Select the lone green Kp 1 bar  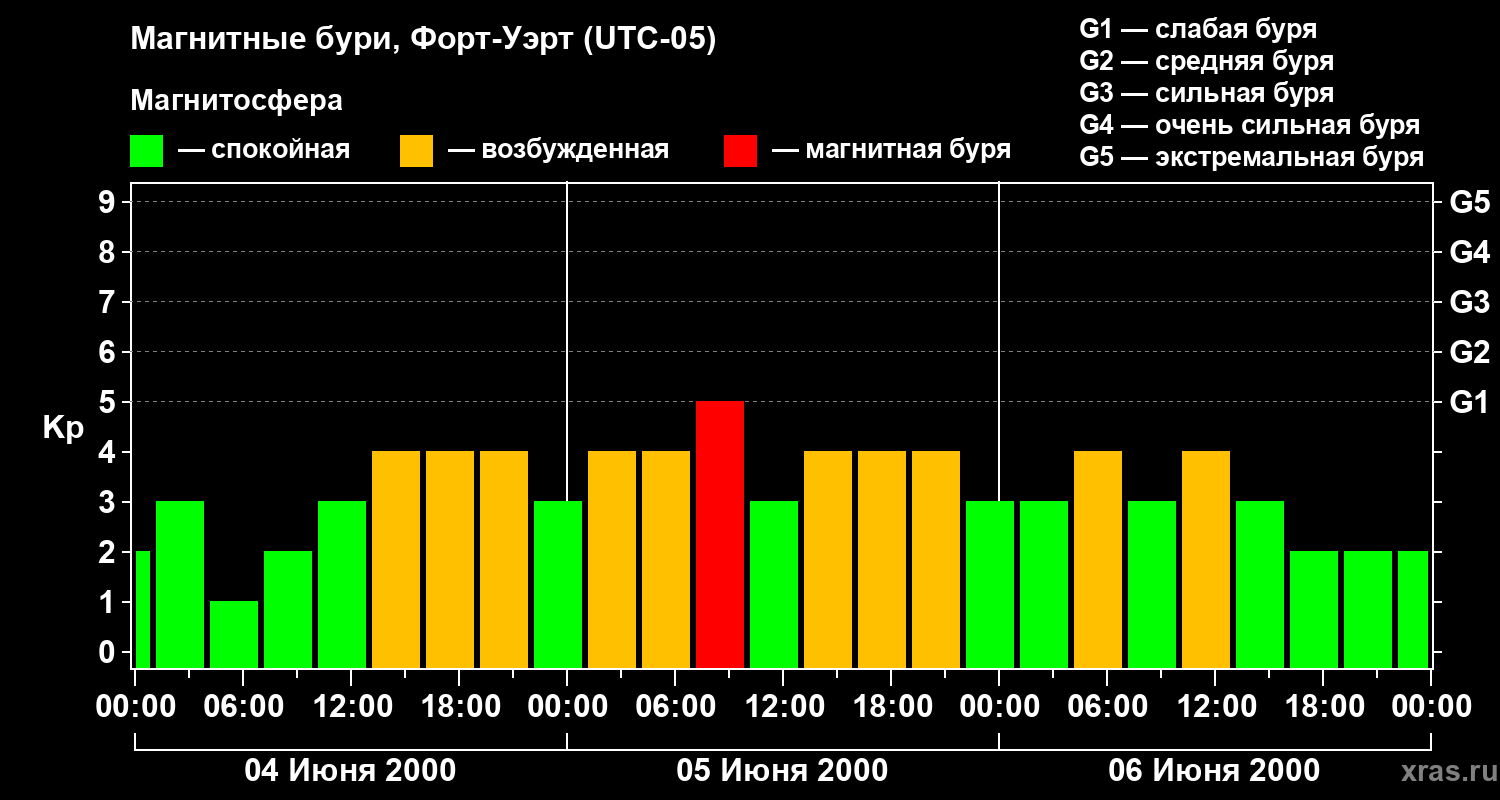[234, 634]
